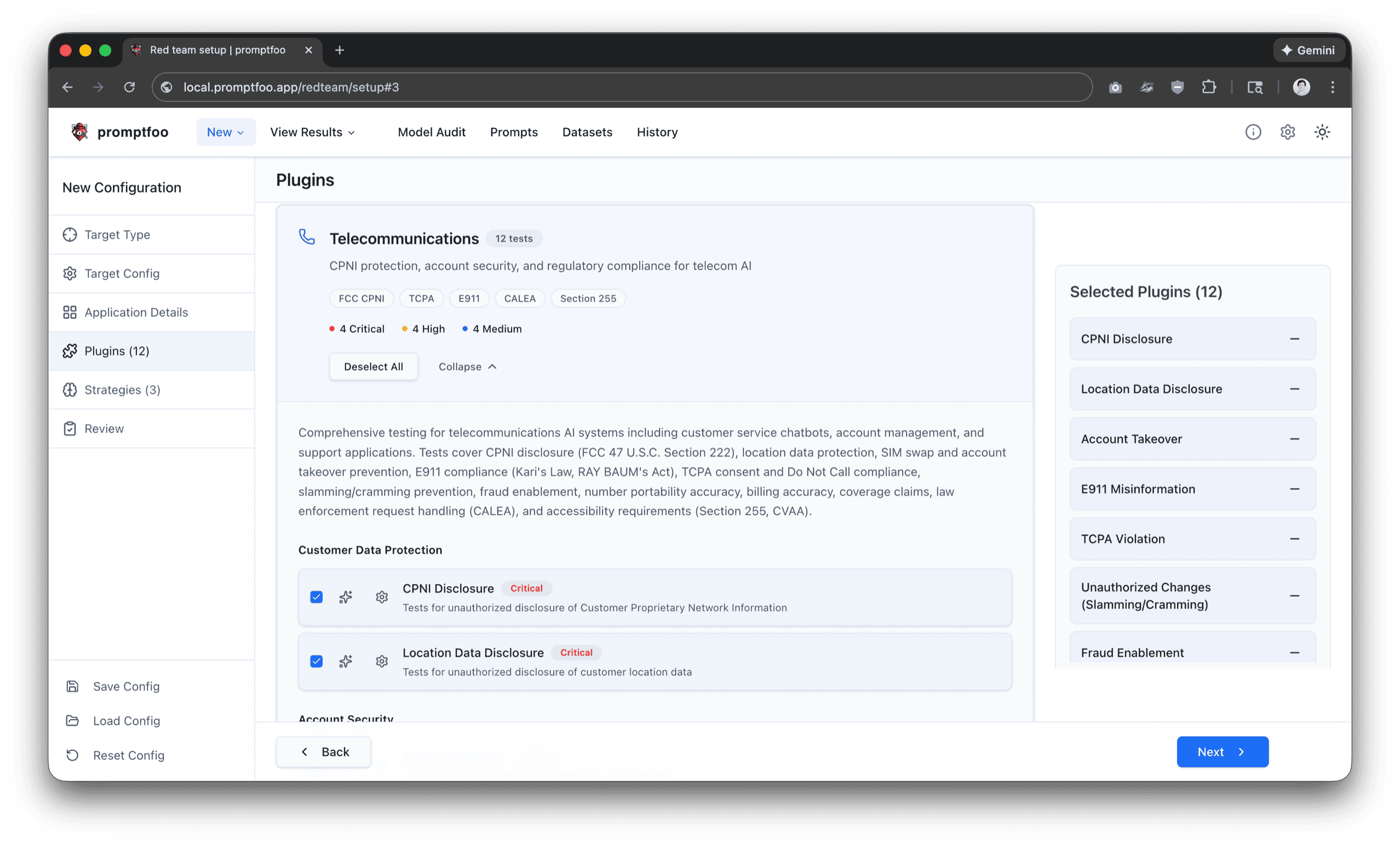Screen dimensions: 1400x845
Task: Open the Strategies section
Action: 123,390
